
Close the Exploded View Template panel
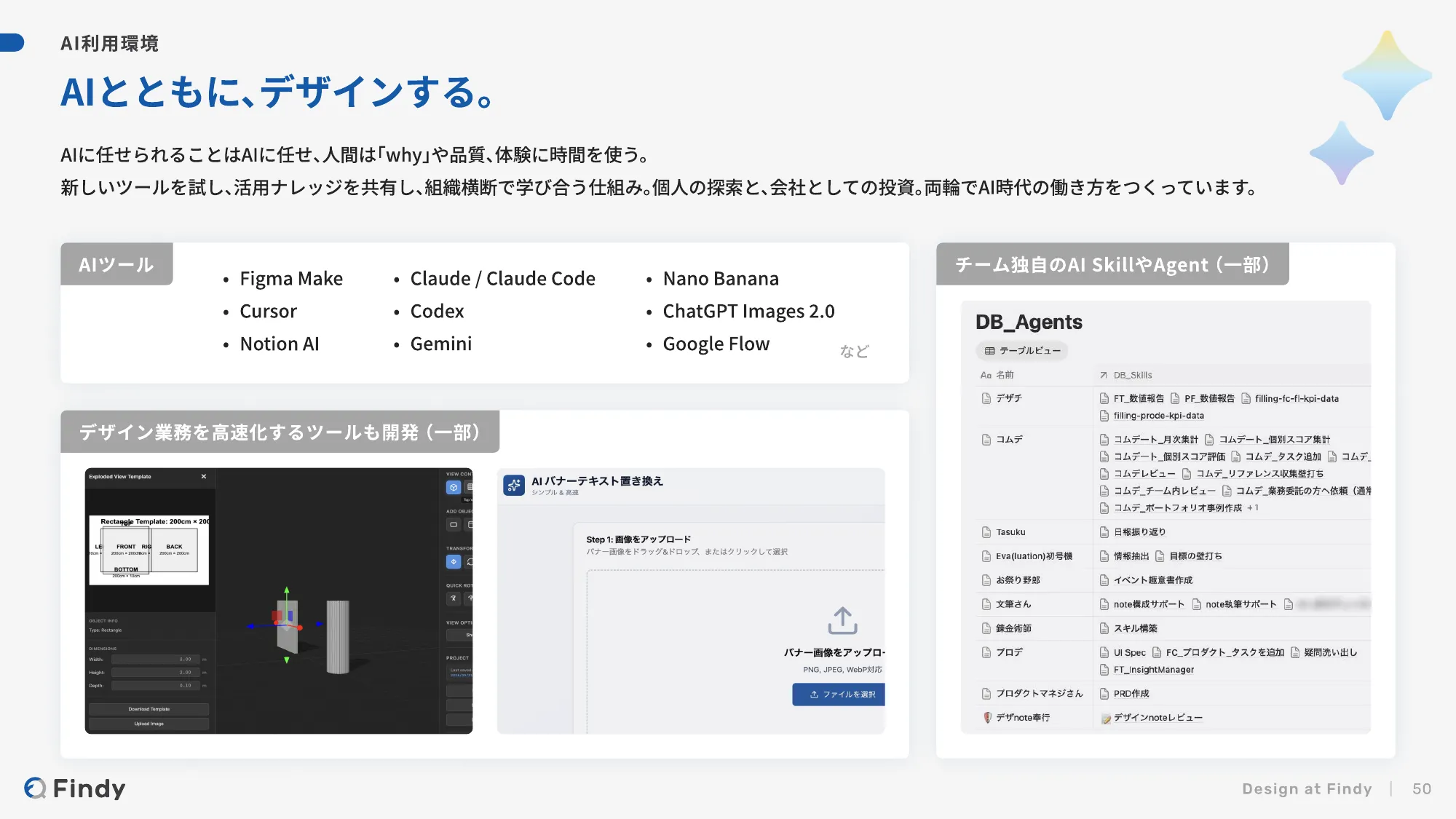(204, 476)
